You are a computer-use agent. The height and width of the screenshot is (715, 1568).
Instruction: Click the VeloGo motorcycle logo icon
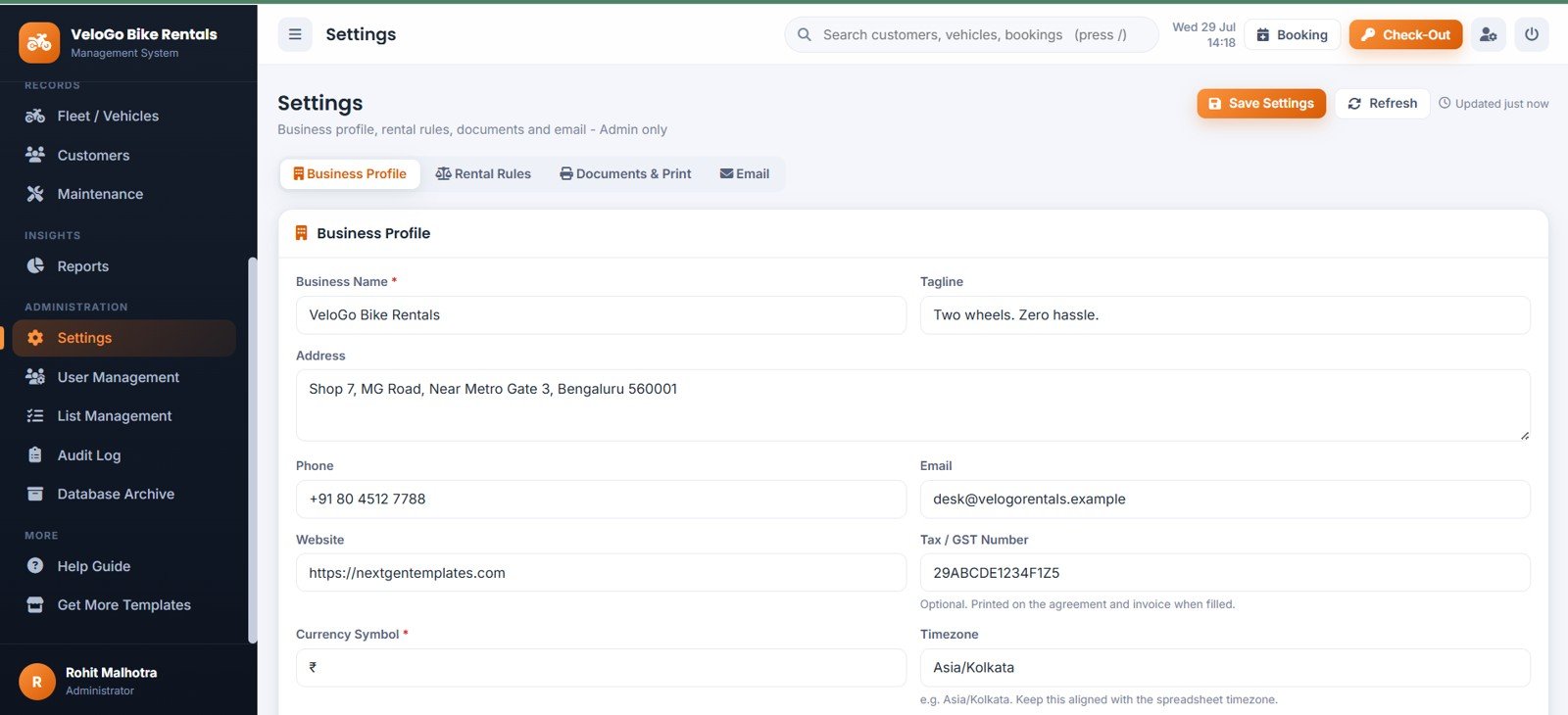click(39, 42)
